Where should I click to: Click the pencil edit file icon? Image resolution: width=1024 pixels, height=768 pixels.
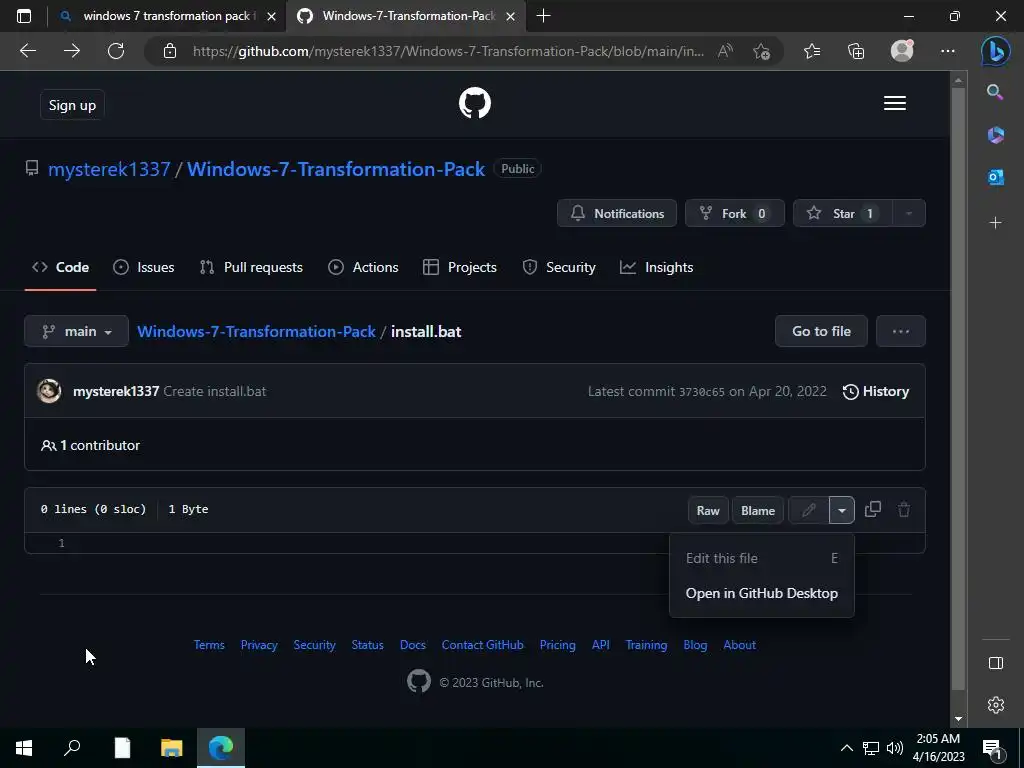tap(808, 510)
